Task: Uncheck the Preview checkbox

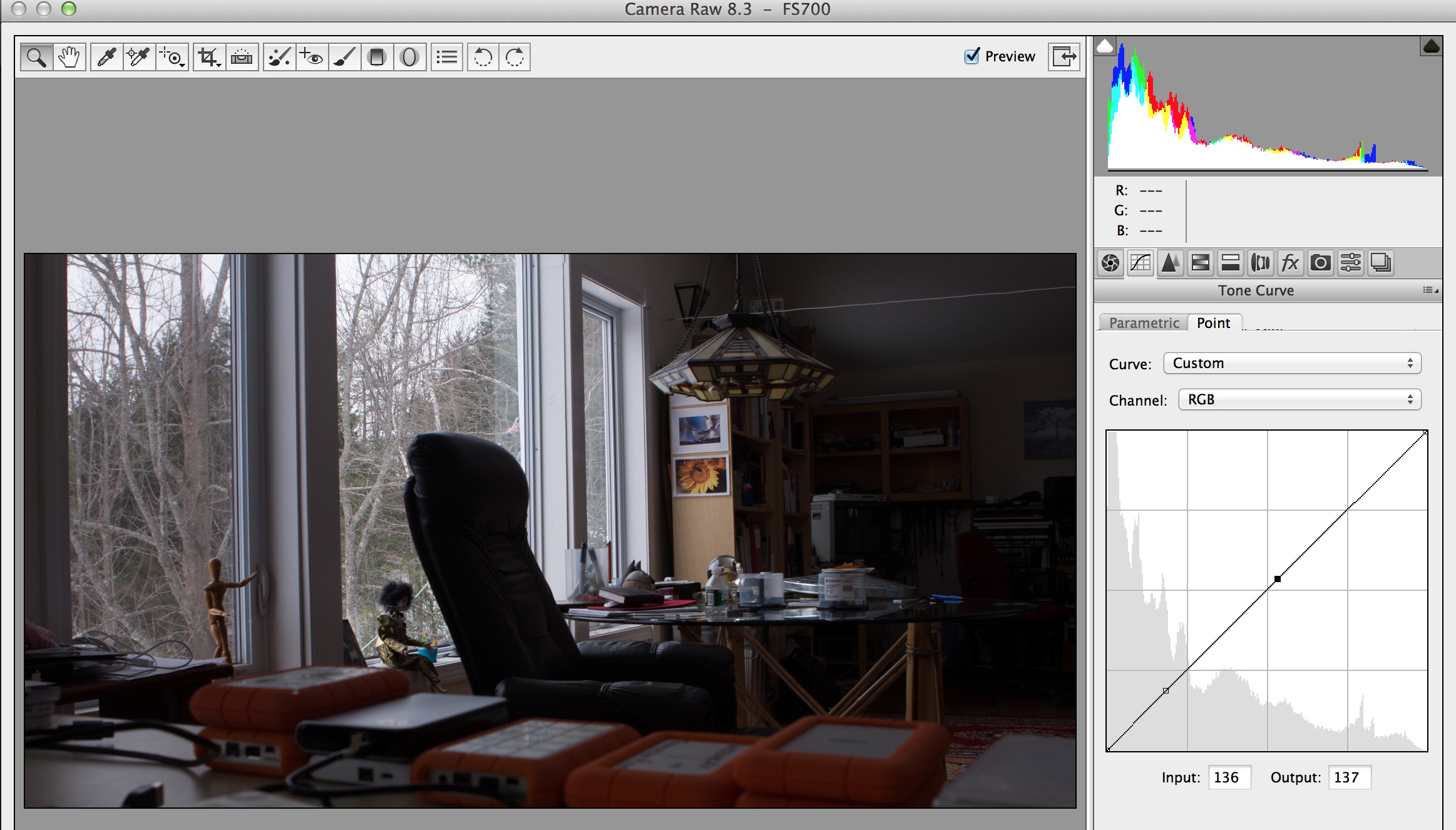Action: 972,56
